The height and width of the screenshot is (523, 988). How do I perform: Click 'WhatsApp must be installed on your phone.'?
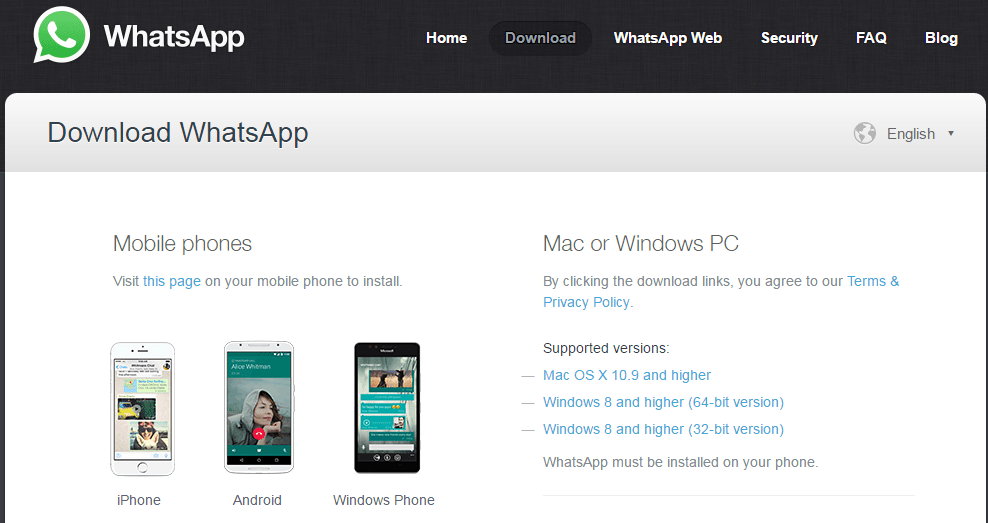tap(681, 462)
